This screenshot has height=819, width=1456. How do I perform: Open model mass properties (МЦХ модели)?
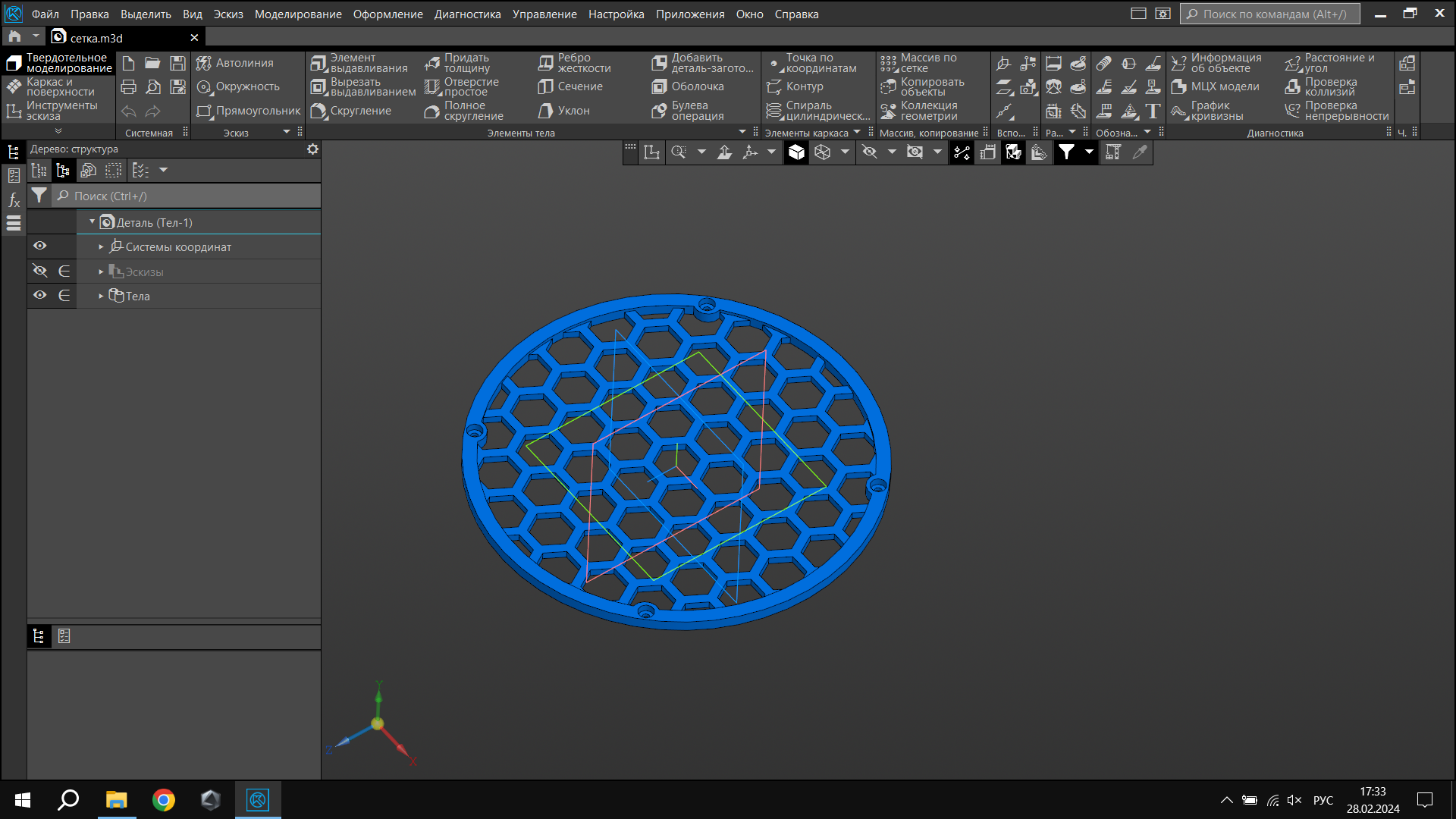tap(1215, 86)
